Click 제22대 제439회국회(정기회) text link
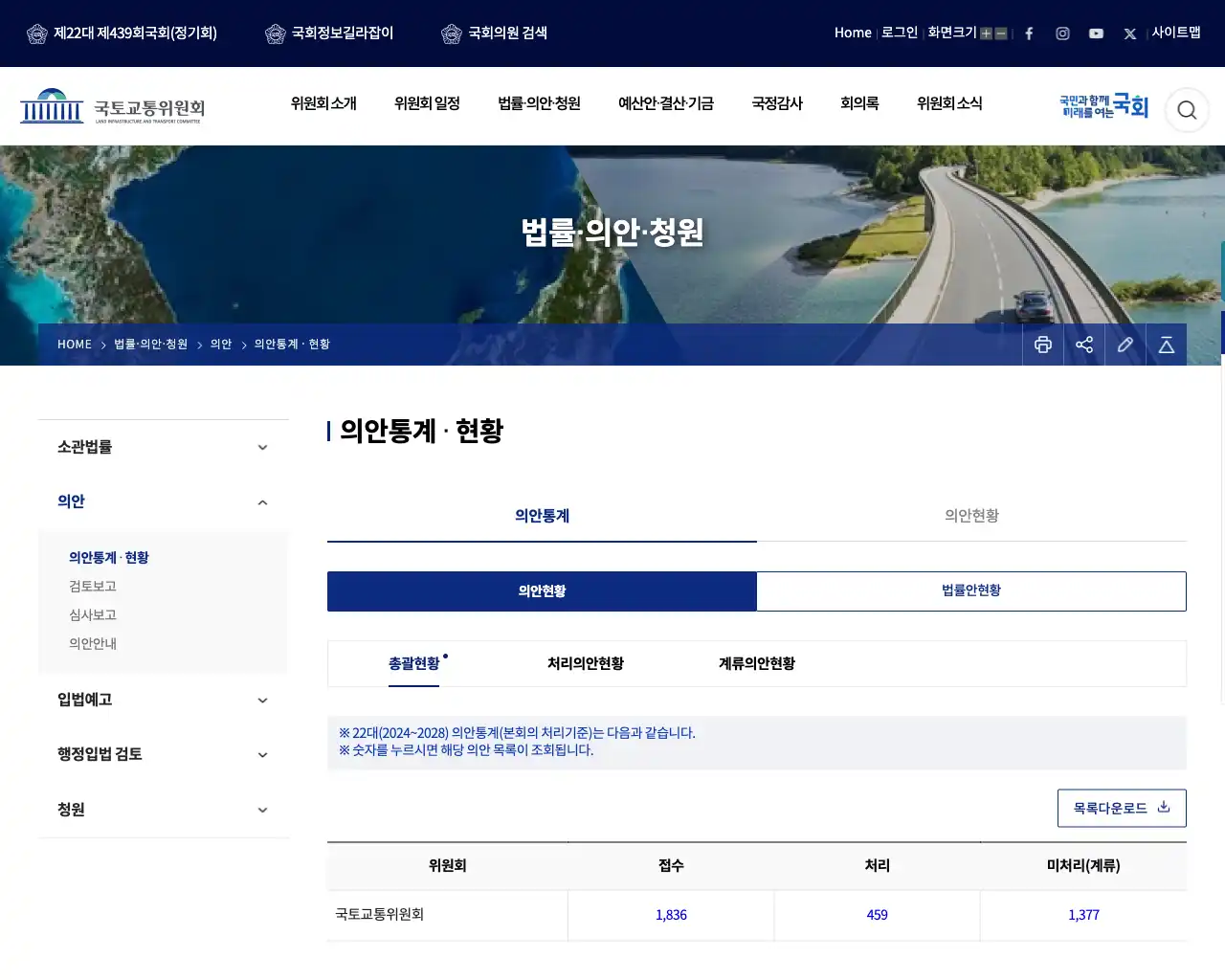Screen dimensions: 1225x980 tap(135, 33)
